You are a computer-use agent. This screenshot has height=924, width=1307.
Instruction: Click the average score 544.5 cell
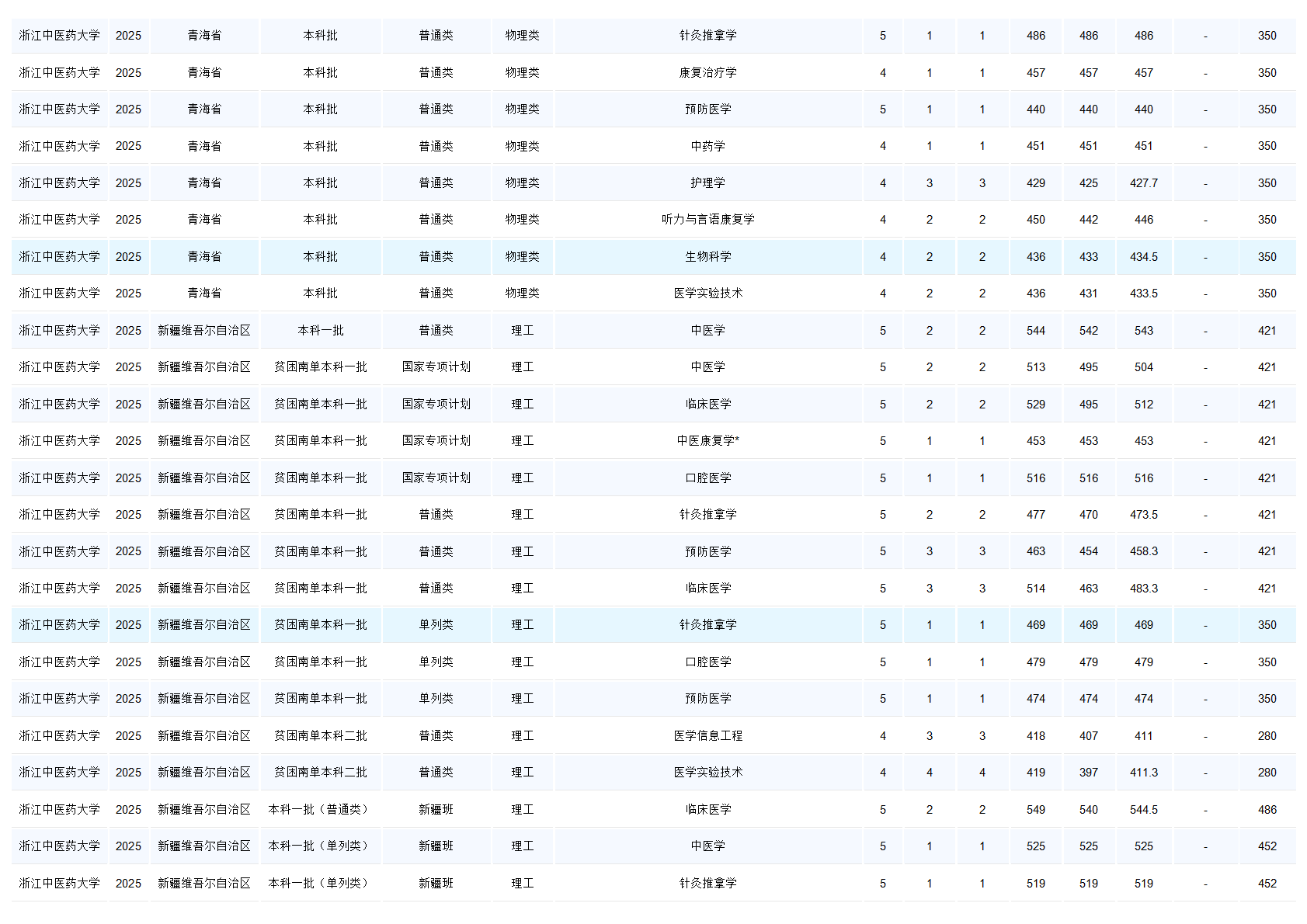[1143, 810]
